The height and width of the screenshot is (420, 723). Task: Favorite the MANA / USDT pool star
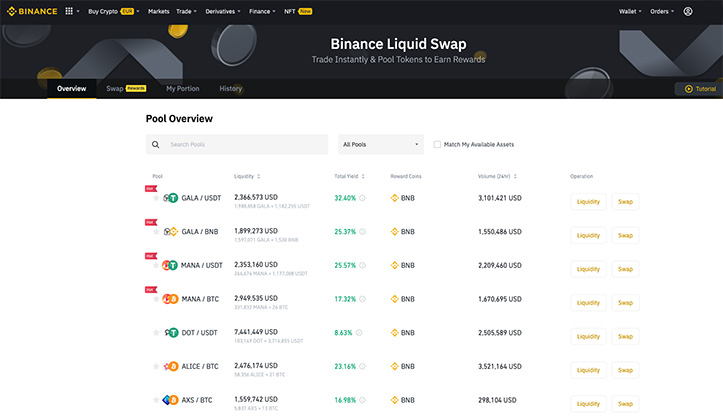click(x=156, y=265)
